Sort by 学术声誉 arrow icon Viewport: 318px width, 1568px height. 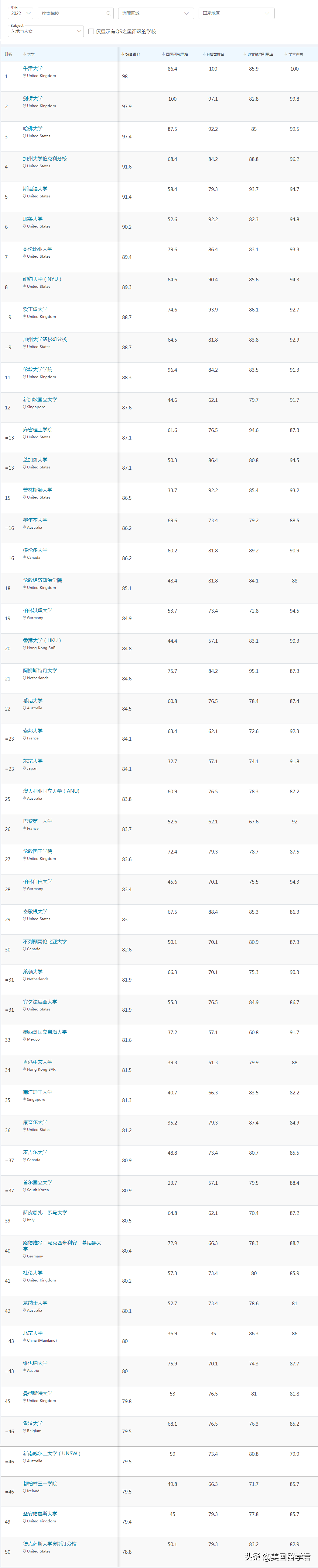286,54
